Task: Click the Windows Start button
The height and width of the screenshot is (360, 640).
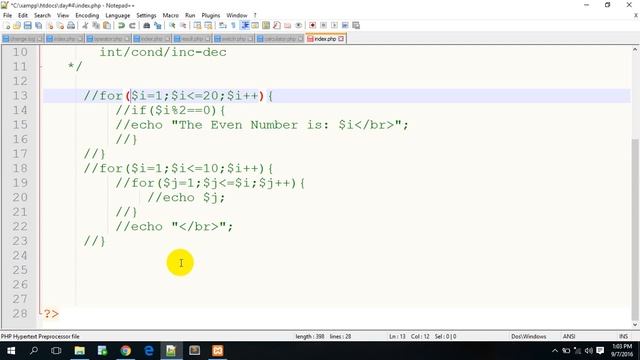Action: pos(11,351)
